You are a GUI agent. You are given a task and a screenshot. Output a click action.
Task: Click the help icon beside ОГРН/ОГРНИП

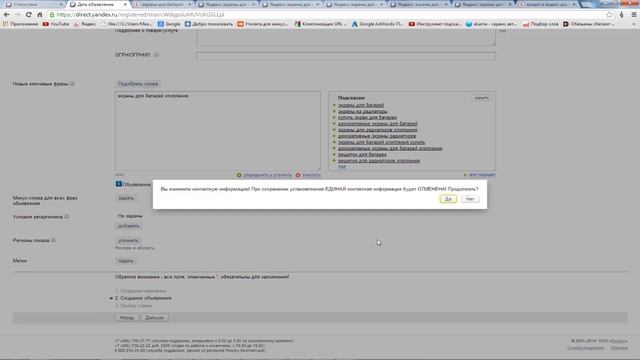coord(156,55)
